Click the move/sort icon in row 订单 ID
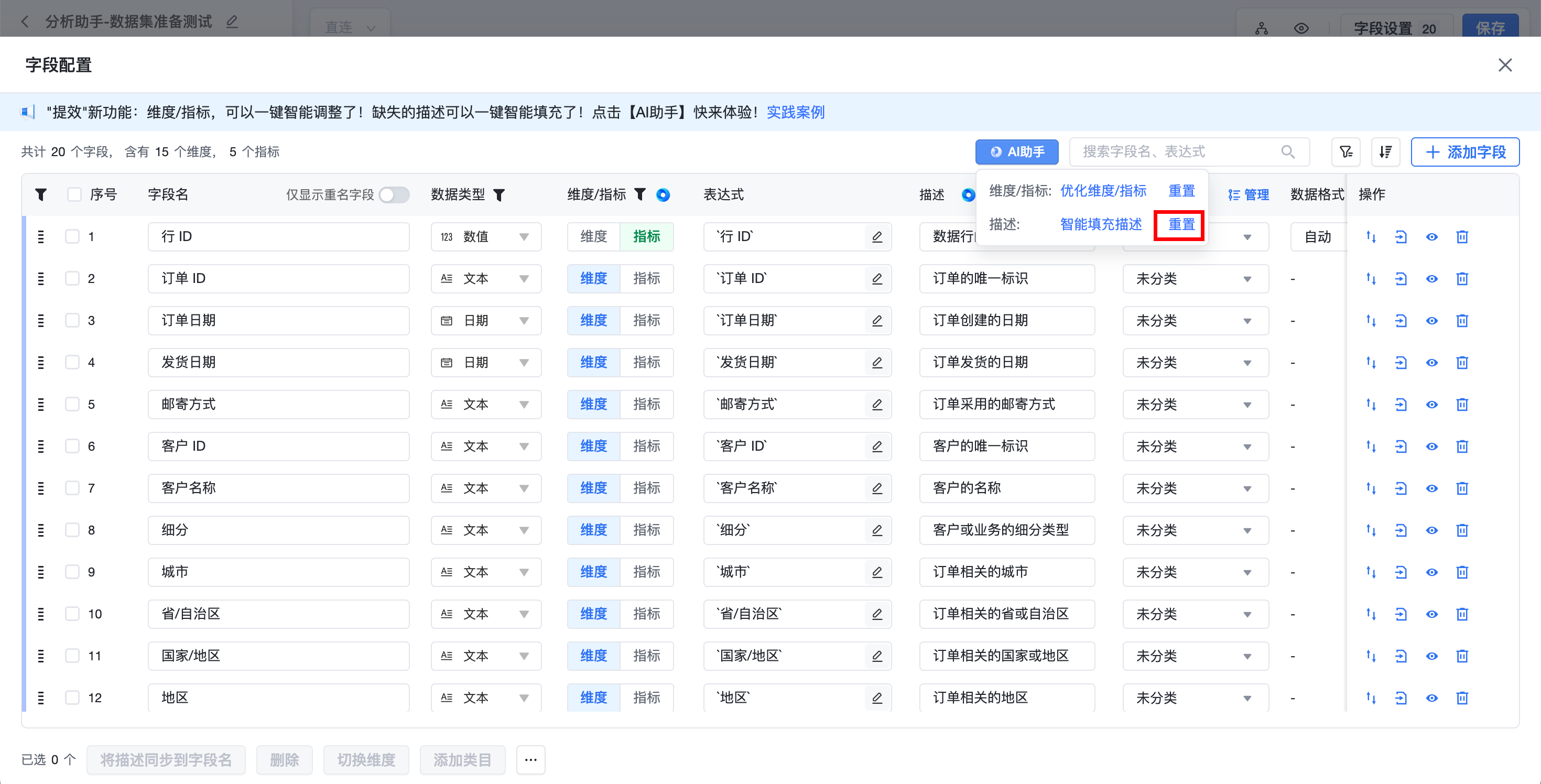Viewport: 1541px width, 784px height. click(x=1371, y=279)
